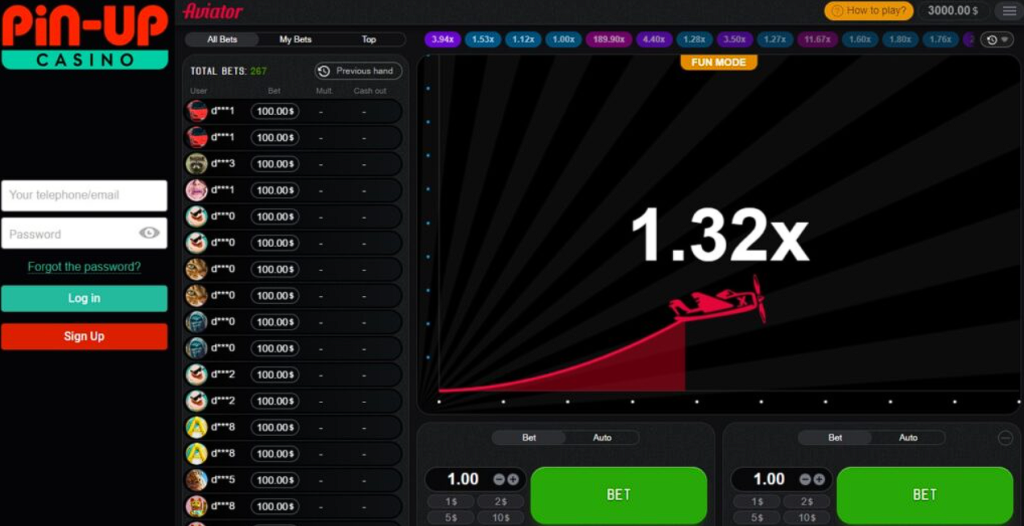
Task: Click the Previous hand button
Action: [x=358, y=71]
